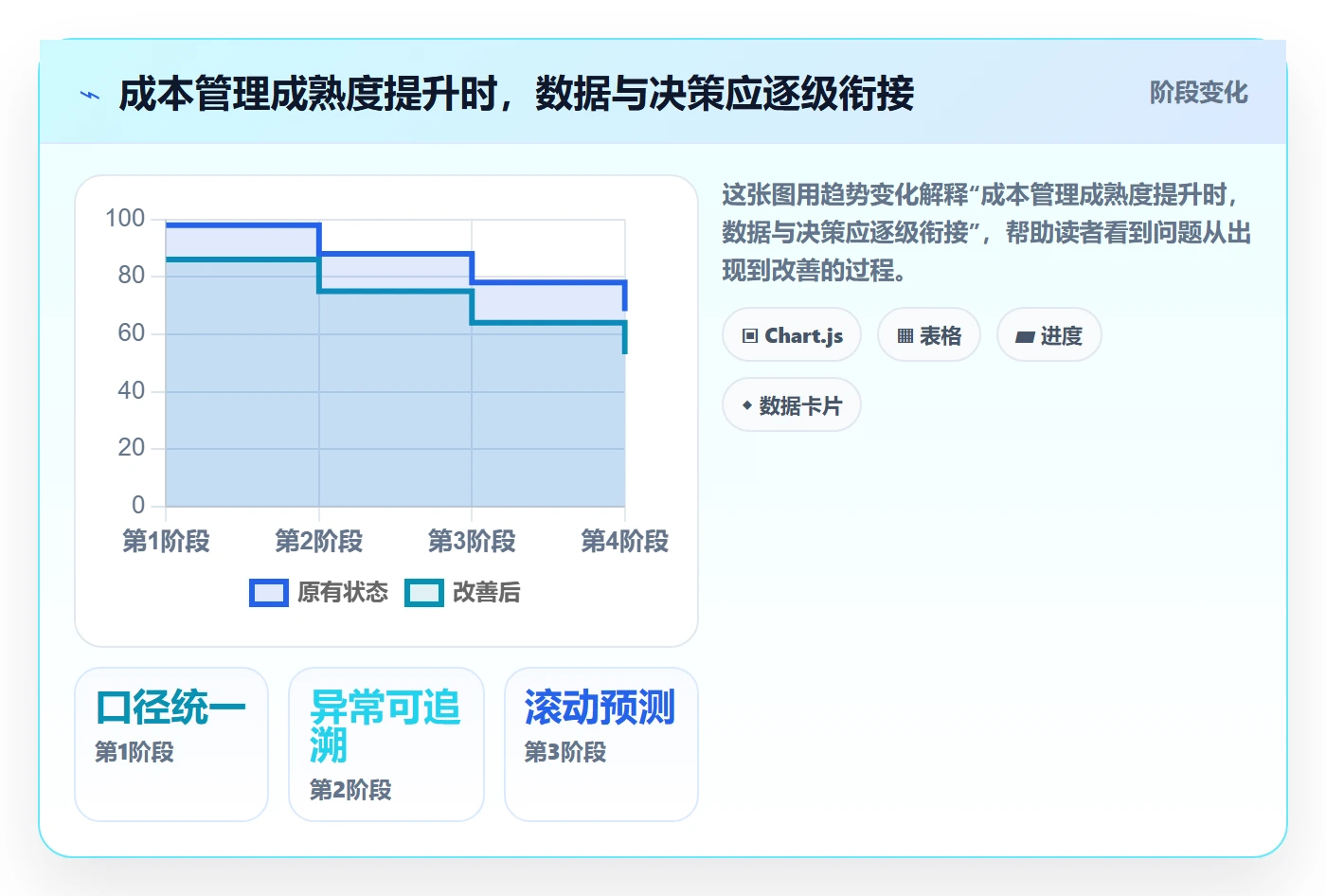
Task: Click the 第4阶段 x-axis label
Action: [625, 541]
